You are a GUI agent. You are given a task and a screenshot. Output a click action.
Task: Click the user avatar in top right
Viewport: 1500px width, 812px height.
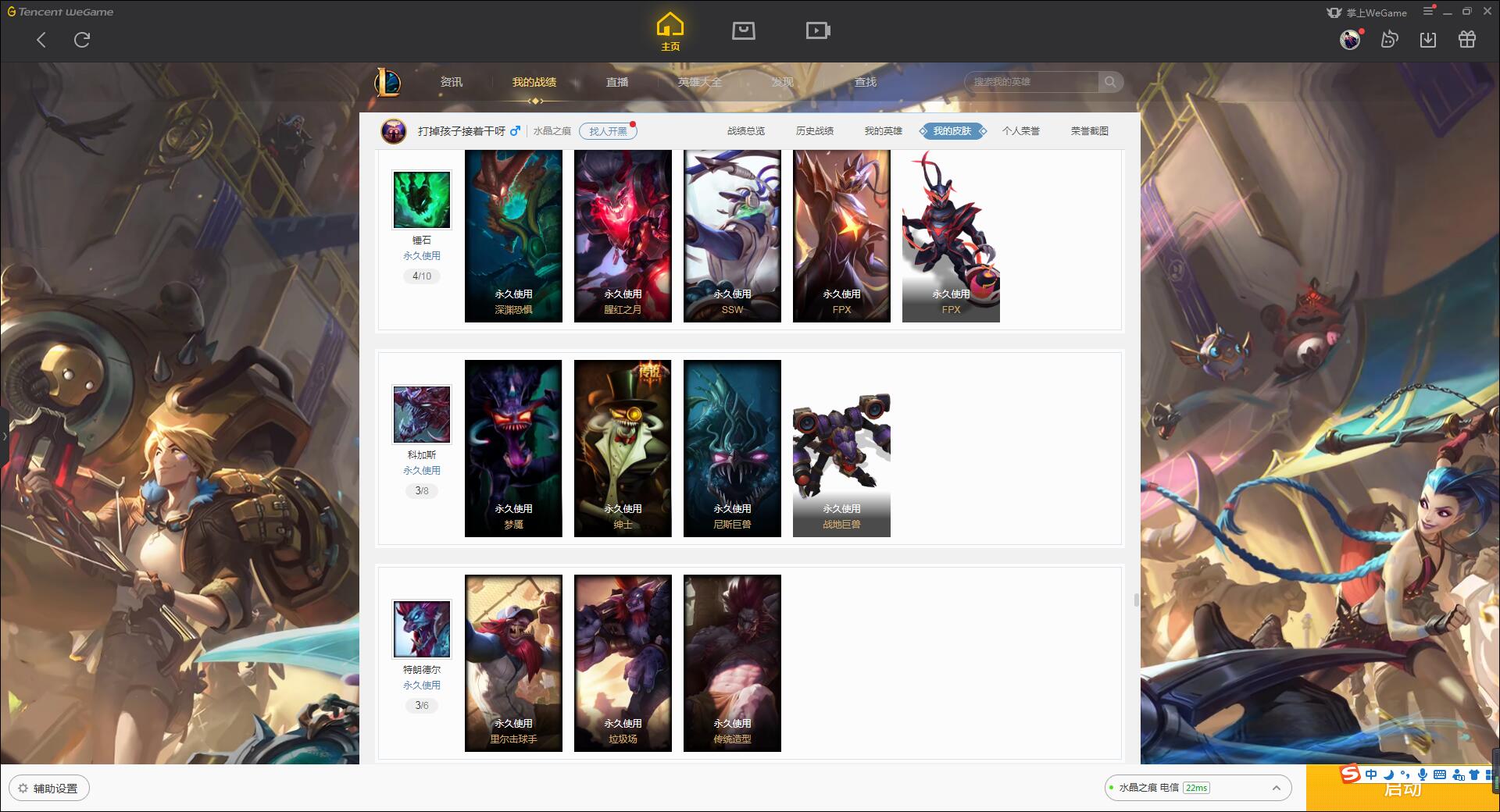[x=1350, y=39]
